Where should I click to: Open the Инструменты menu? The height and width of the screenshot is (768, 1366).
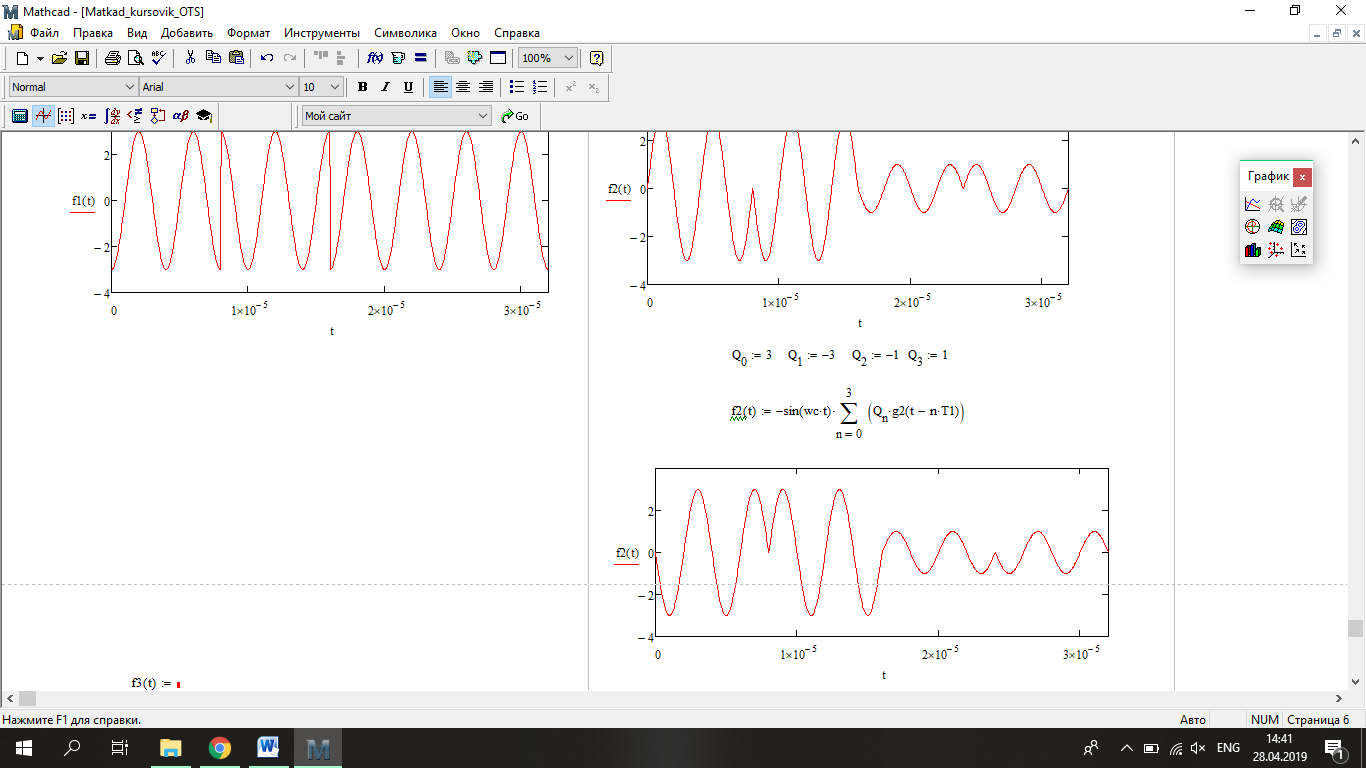pyautogui.click(x=321, y=33)
